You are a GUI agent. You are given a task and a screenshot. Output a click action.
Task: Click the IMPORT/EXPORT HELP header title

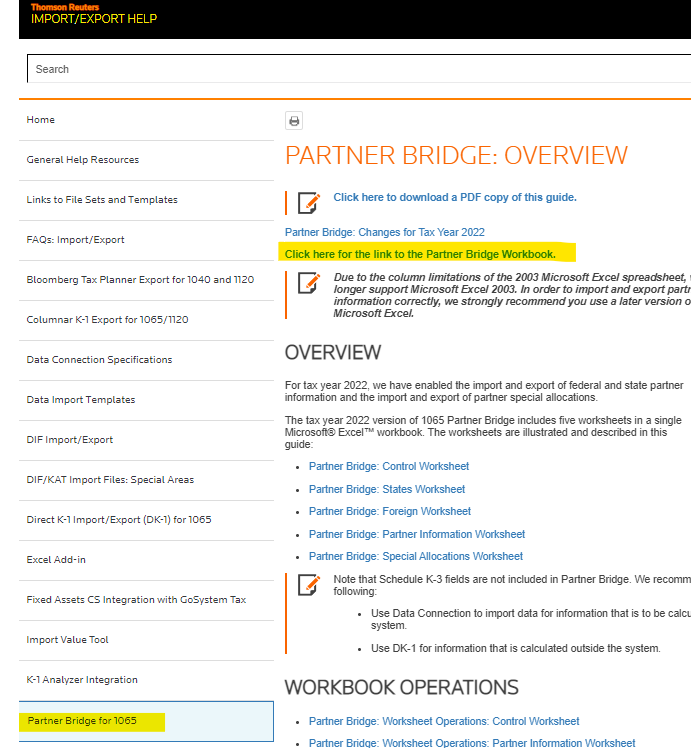[x=94, y=19]
